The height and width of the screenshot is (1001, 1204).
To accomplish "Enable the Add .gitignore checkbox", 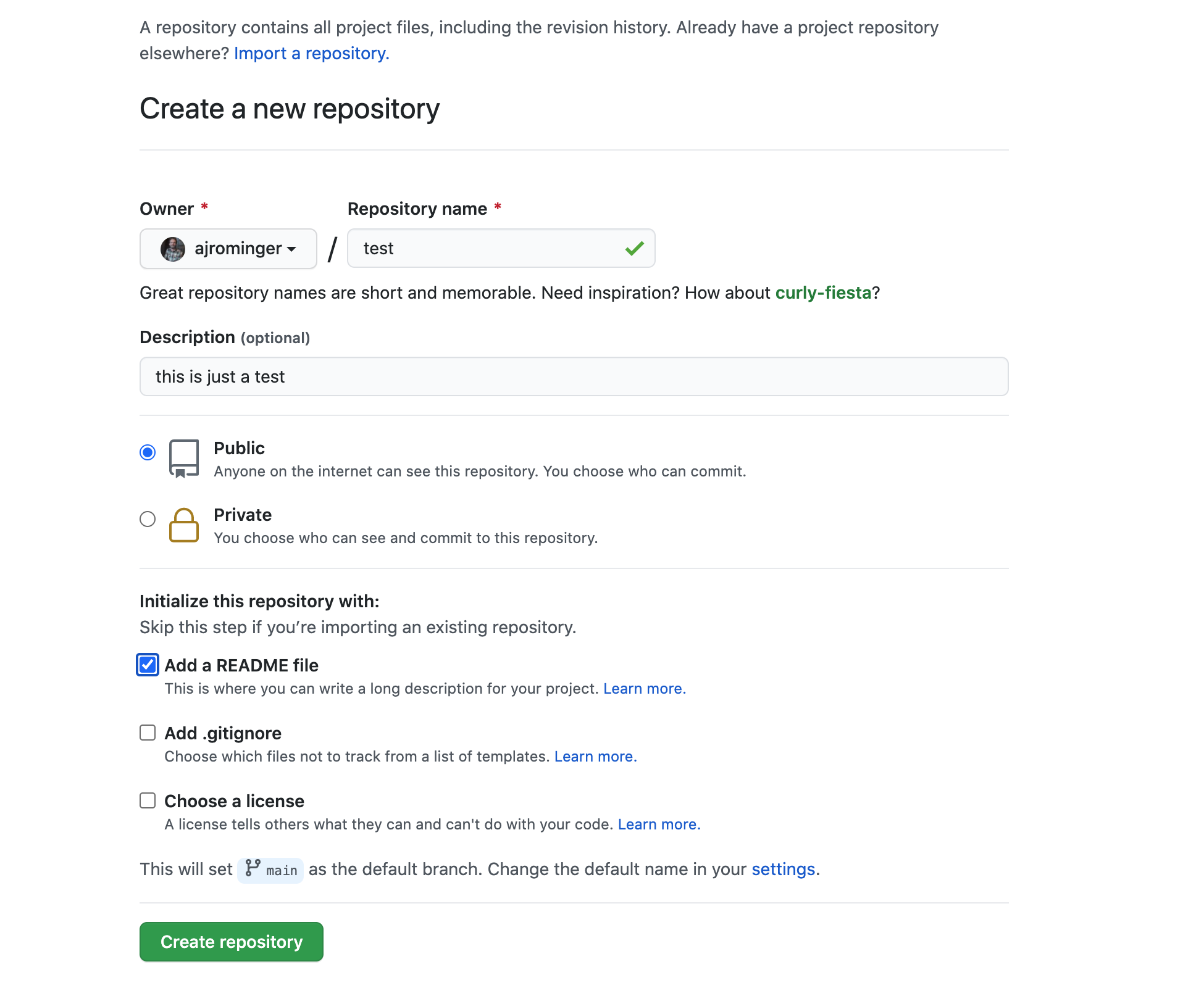I will point(148,733).
